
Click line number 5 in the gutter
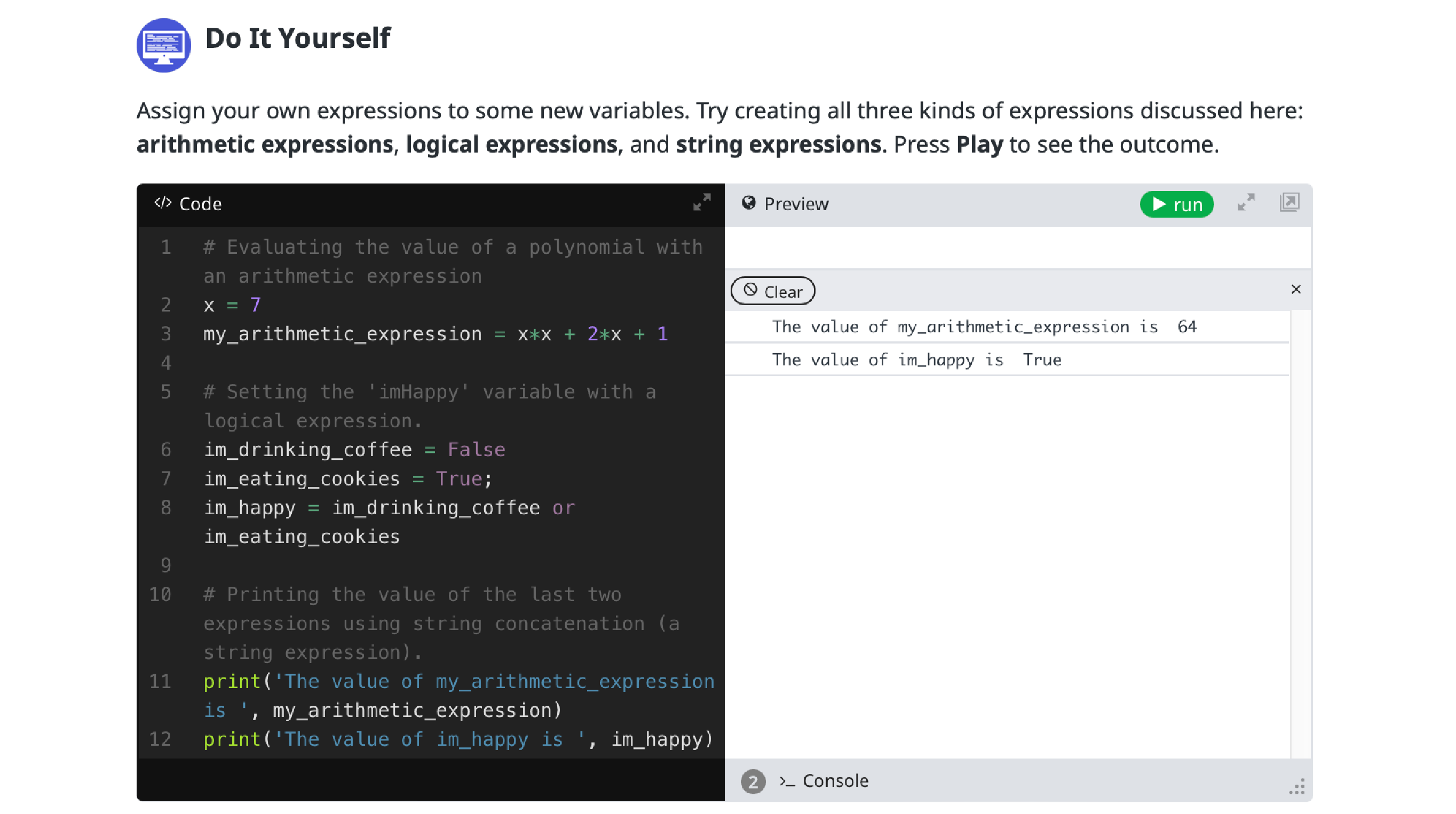point(165,392)
